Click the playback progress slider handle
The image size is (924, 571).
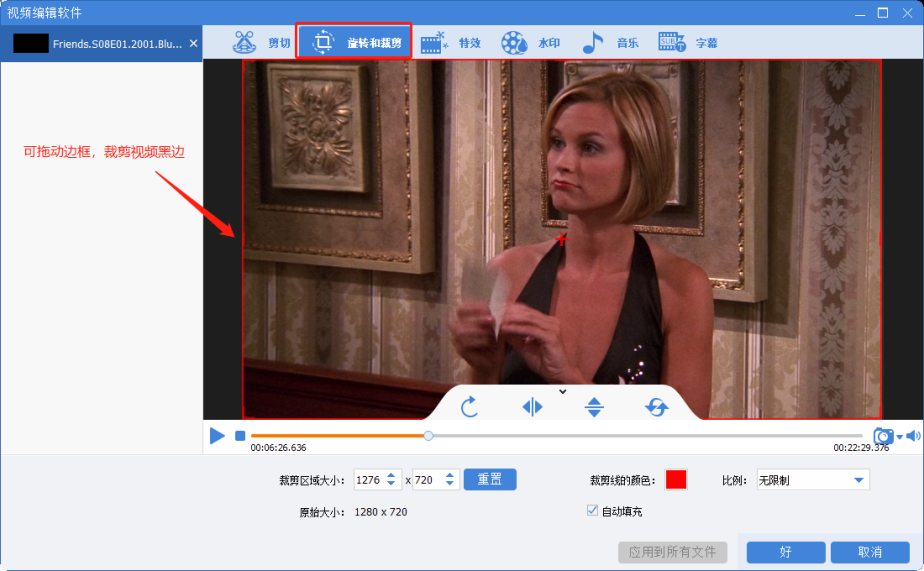(428, 436)
